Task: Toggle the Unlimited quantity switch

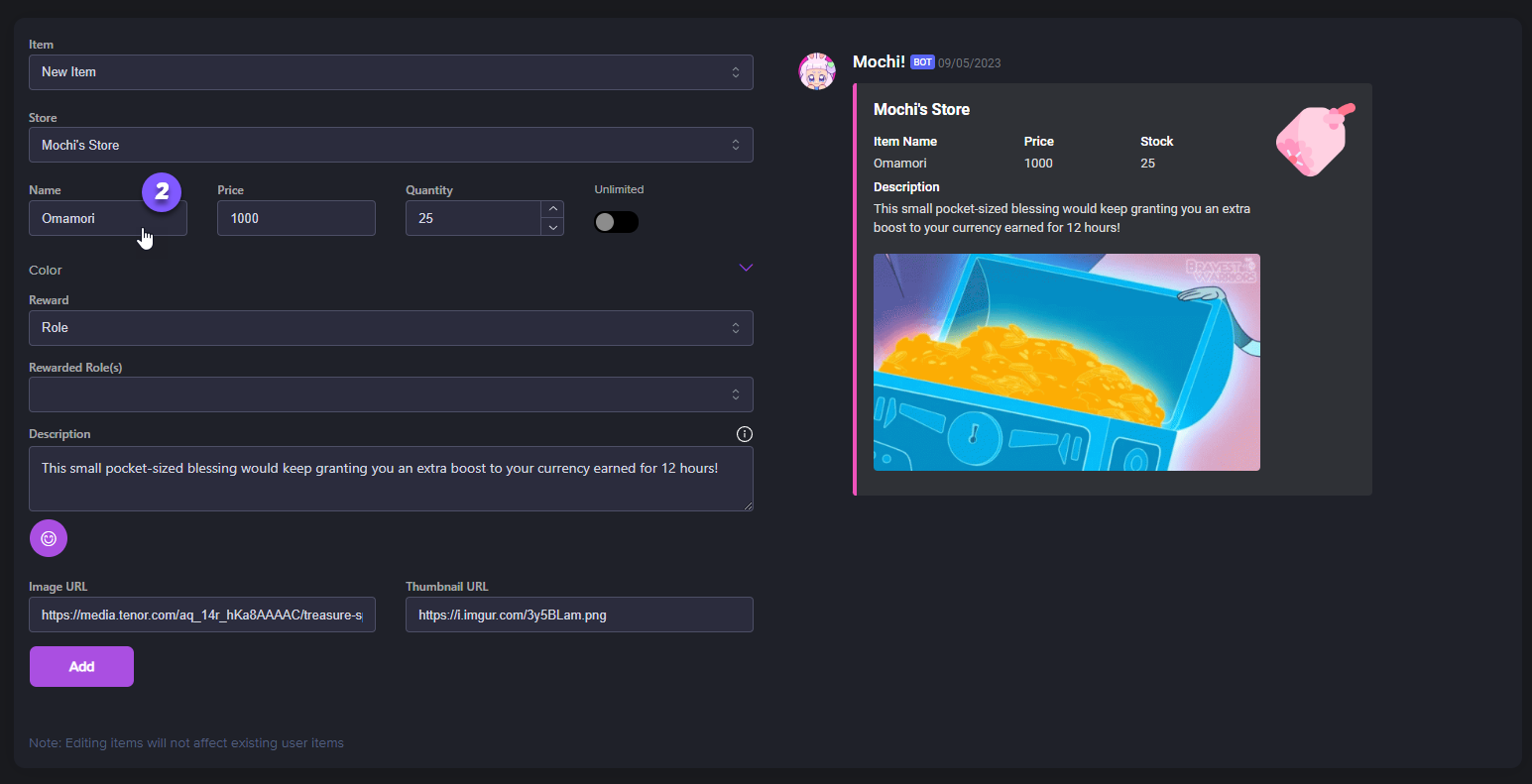Action: tap(616, 222)
